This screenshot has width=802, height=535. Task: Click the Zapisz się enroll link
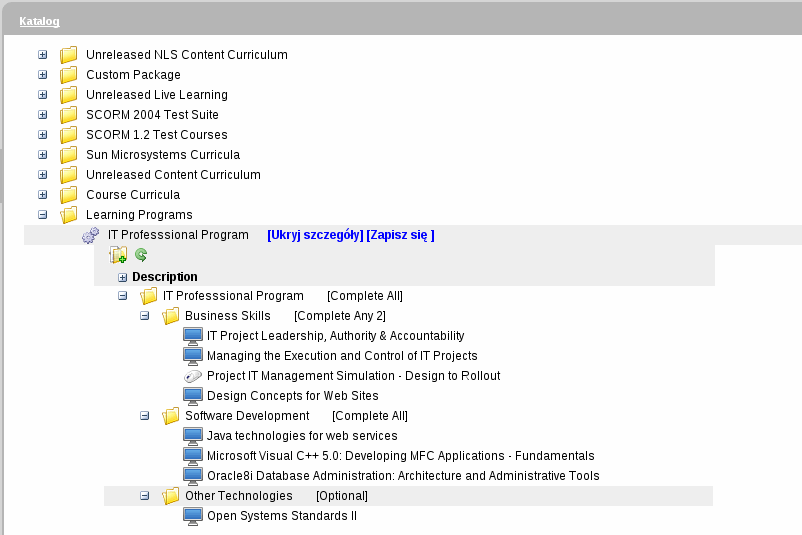click(400, 235)
